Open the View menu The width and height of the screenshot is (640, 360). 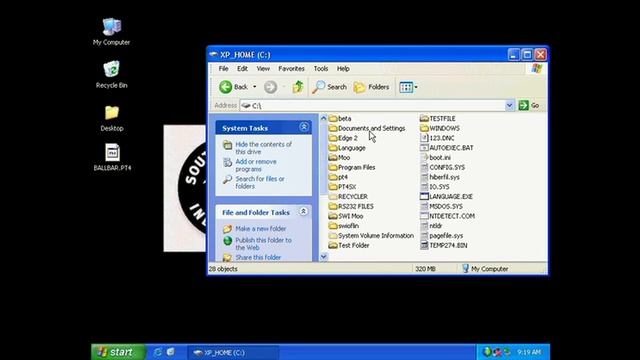pos(263,69)
